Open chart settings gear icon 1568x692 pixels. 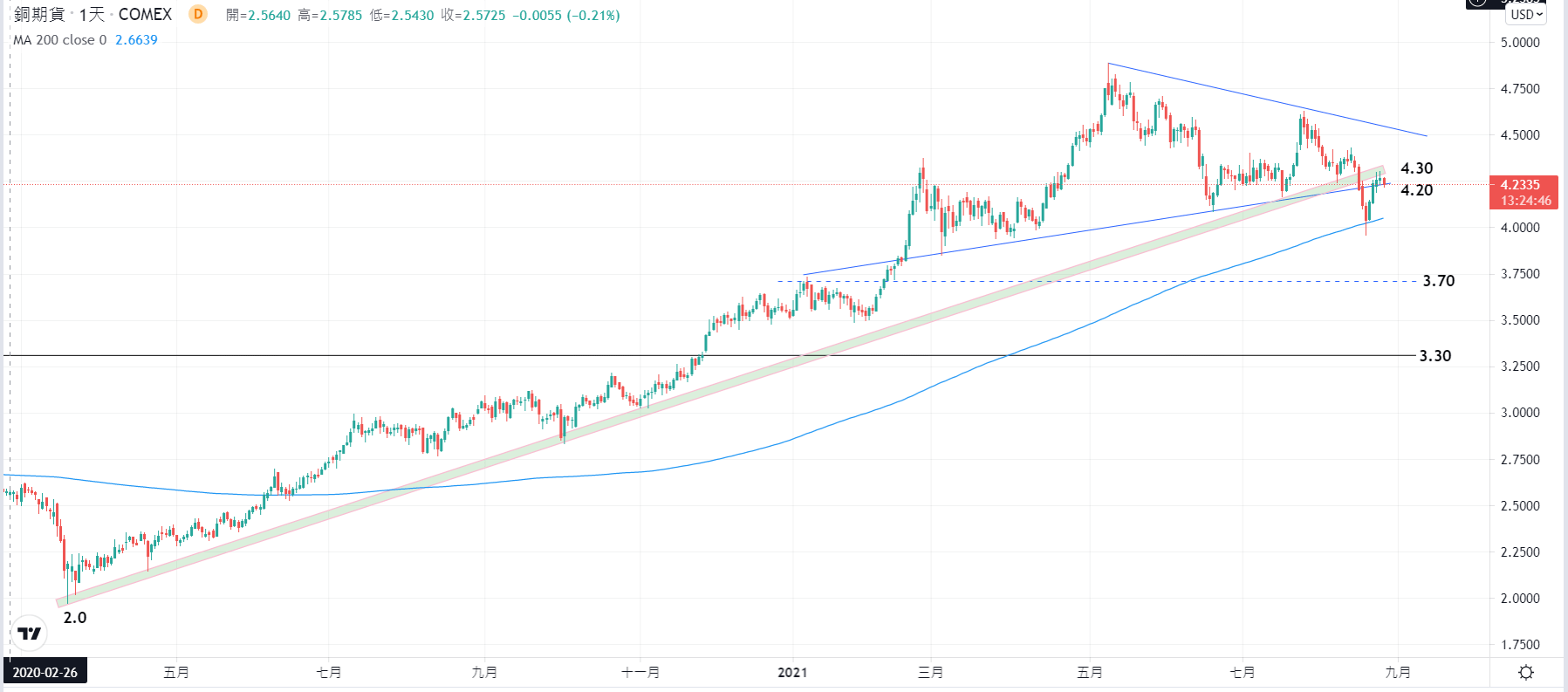coord(1526,672)
